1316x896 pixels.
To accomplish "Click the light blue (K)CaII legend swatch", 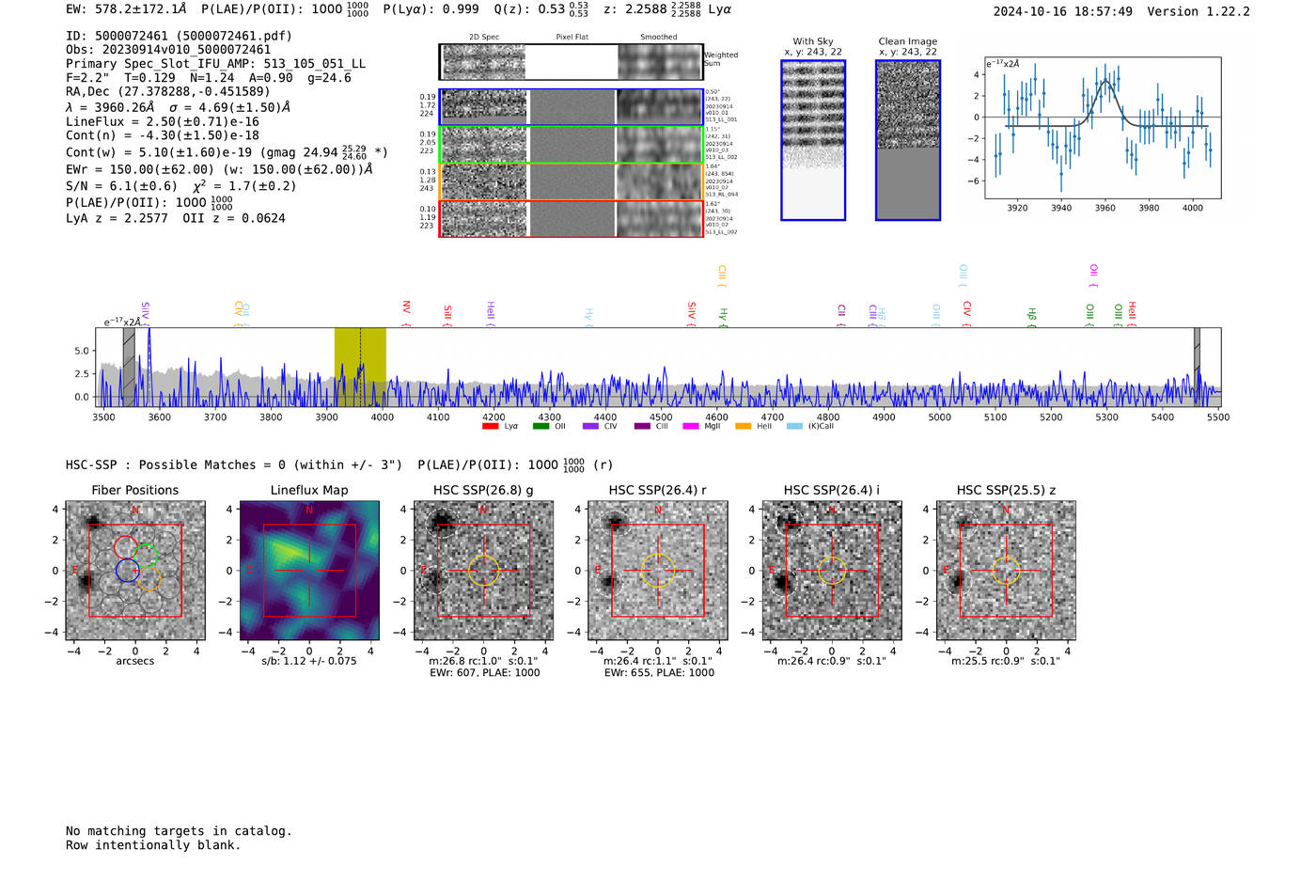I will [794, 426].
